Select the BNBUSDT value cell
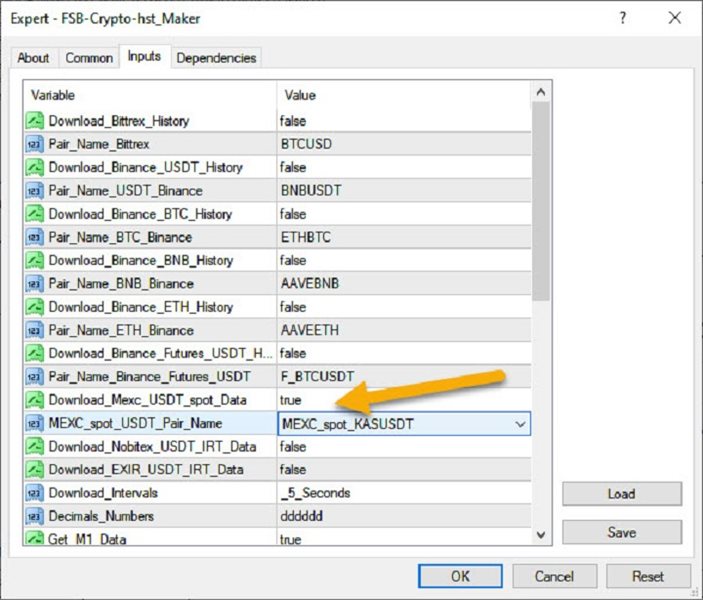 (404, 191)
